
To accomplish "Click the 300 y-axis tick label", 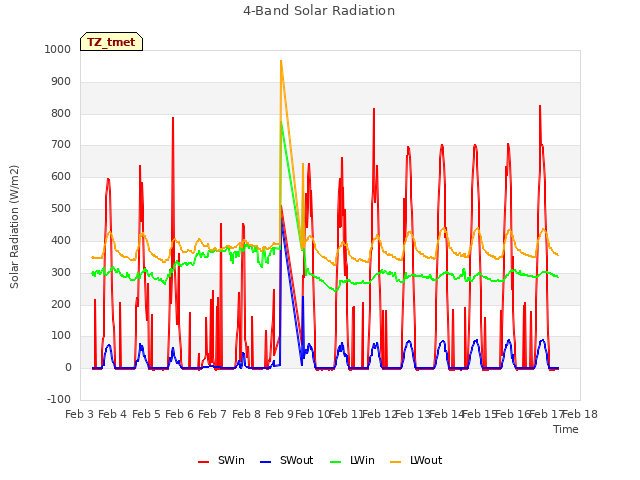I will (60, 272).
